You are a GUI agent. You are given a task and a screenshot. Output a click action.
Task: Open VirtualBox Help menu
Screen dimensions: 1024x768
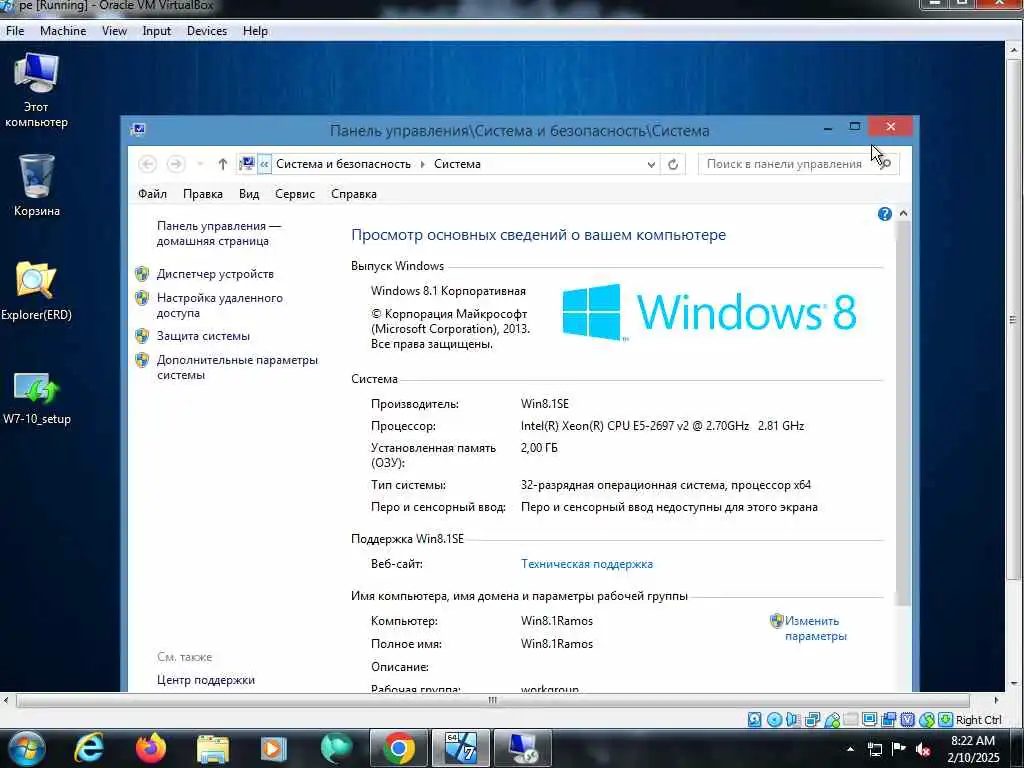(255, 31)
